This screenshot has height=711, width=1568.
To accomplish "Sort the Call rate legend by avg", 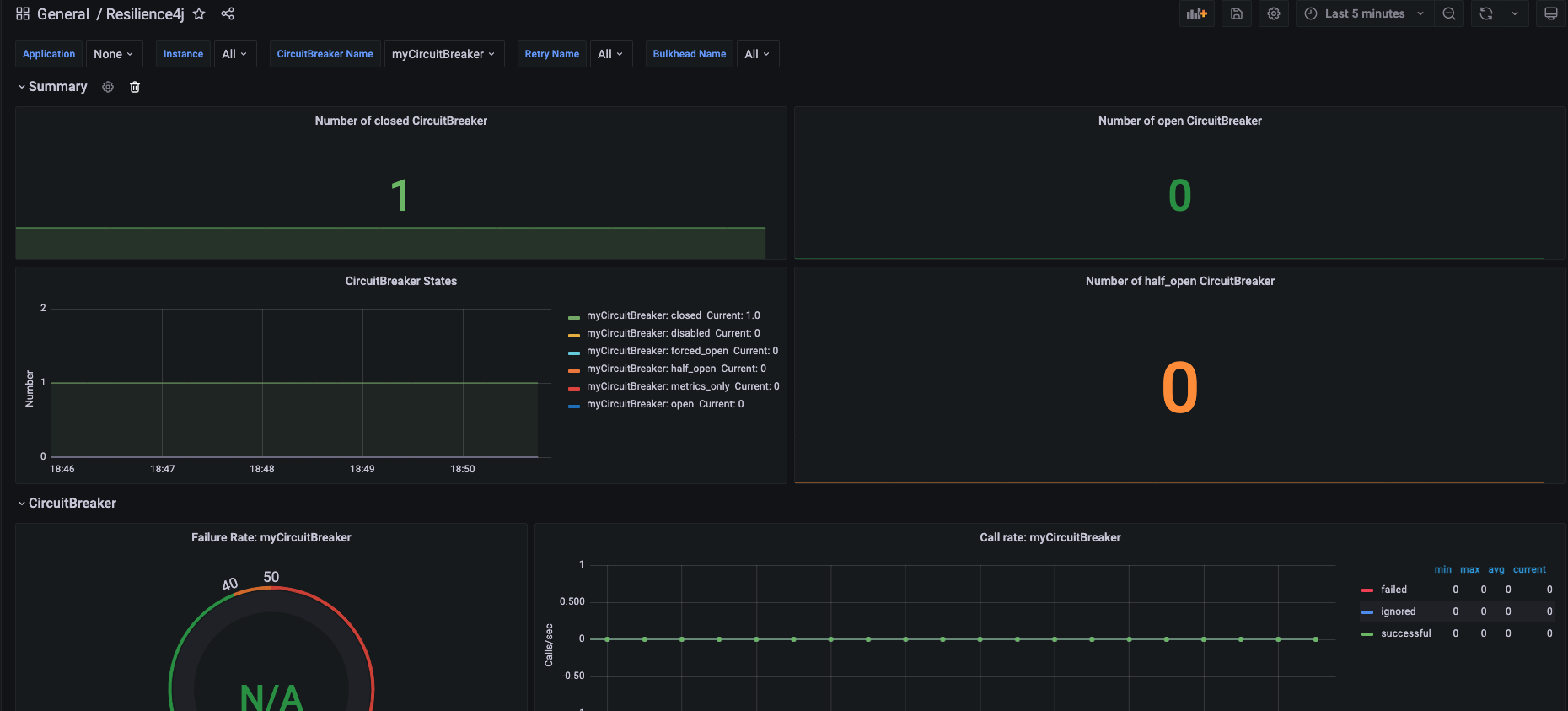I will pyautogui.click(x=1496, y=569).
